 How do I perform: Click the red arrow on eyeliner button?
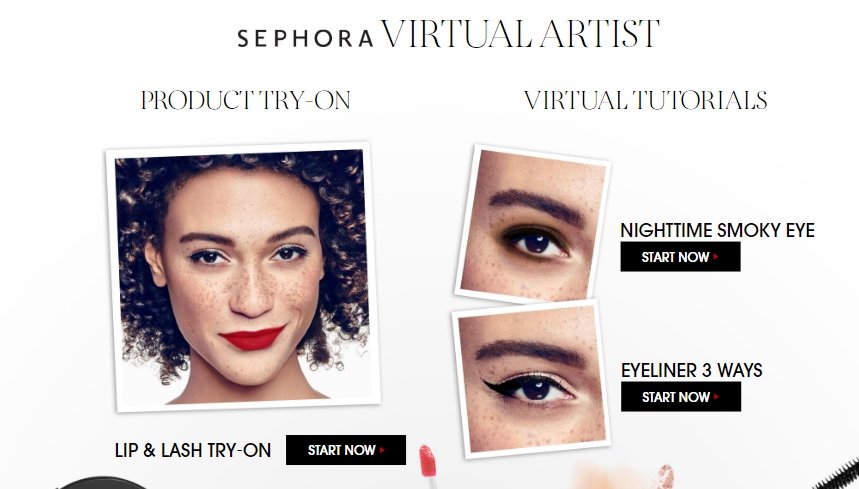pyautogui.click(x=717, y=396)
